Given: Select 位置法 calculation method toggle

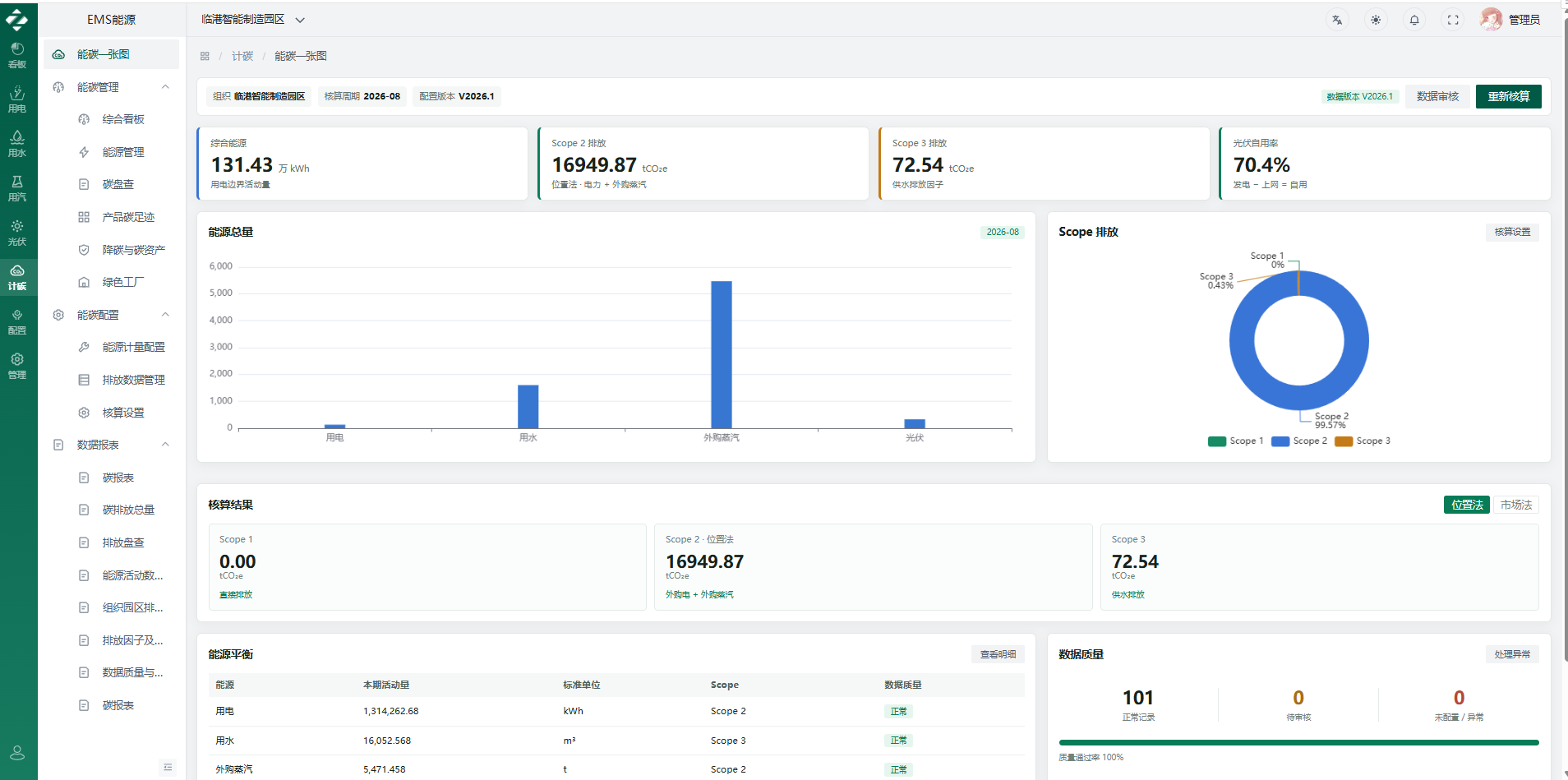Looking at the screenshot, I should pyautogui.click(x=1467, y=505).
